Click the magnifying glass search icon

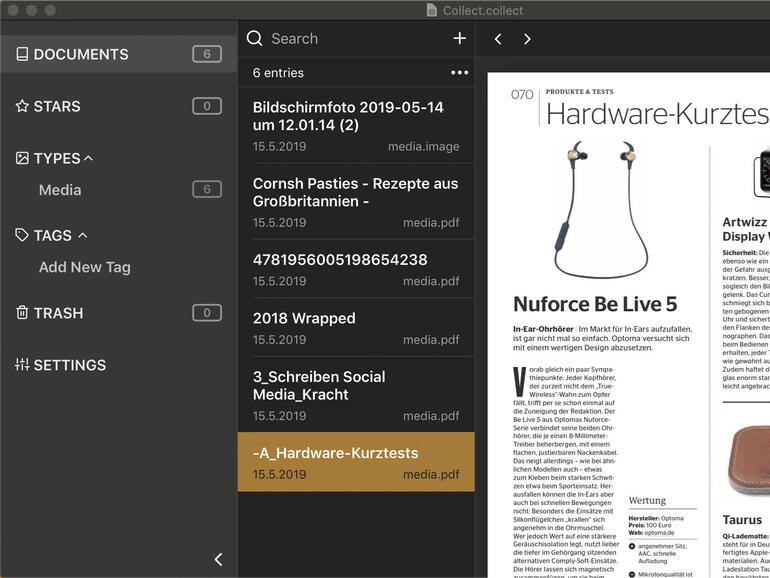point(254,38)
